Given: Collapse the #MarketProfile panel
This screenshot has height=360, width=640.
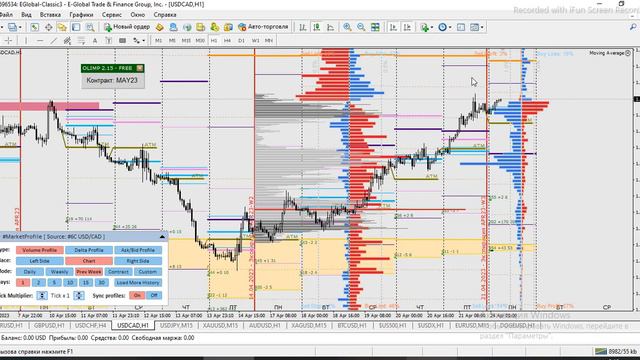Looking at the screenshot, I should point(162,237).
